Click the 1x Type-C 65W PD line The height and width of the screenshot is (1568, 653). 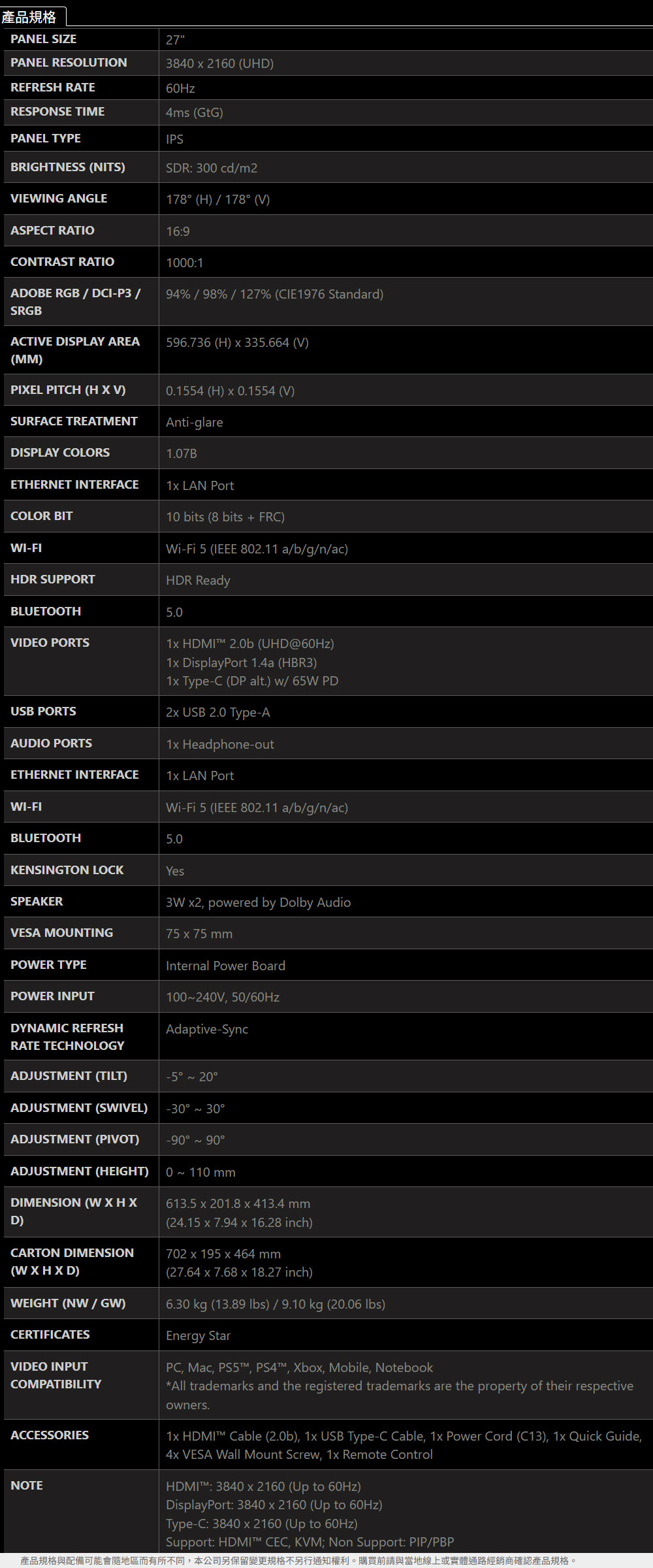251,681
